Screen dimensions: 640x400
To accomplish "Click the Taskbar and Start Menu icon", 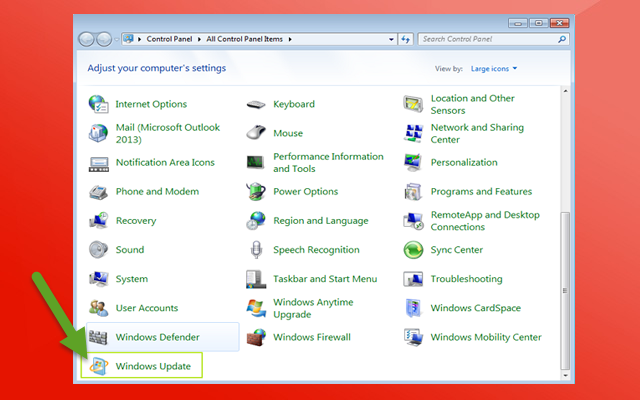I will pos(256,279).
